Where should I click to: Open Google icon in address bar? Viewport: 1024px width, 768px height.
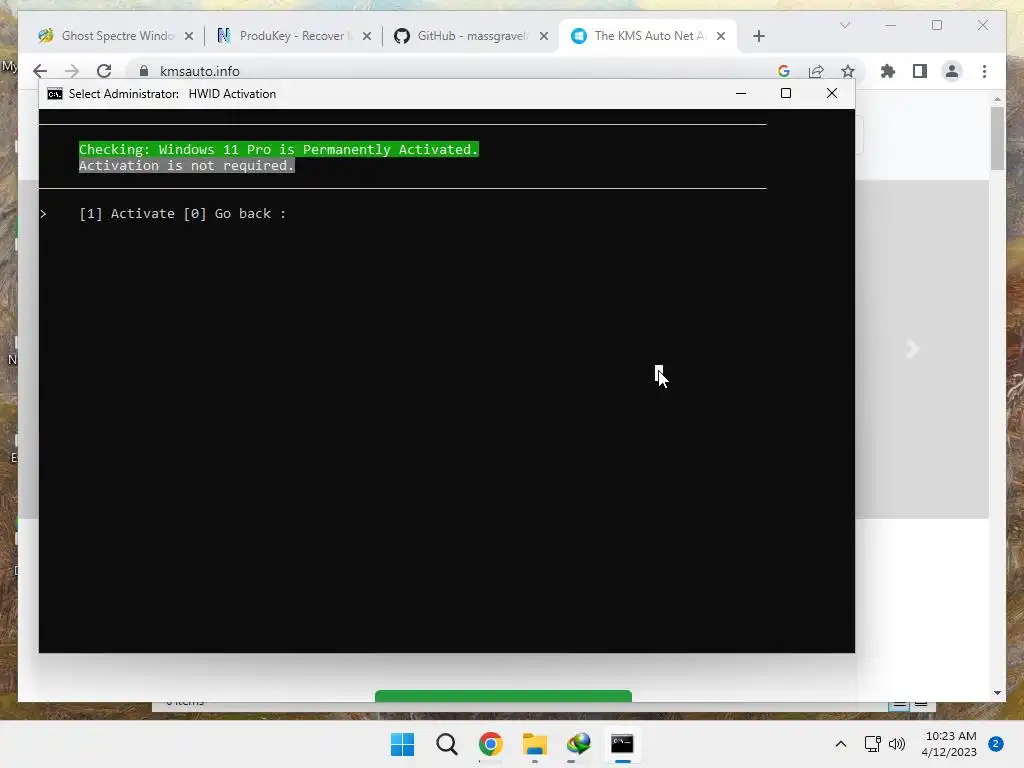[x=784, y=71]
